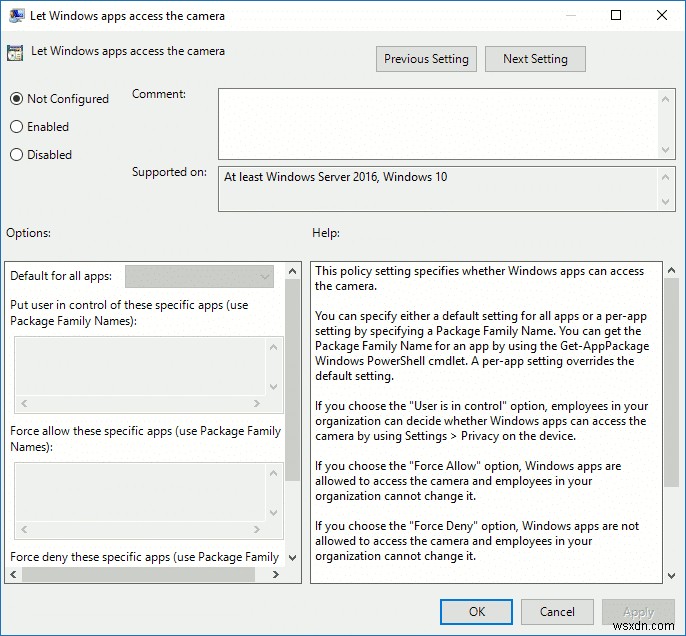Click the user-in-control apps text box
Image resolution: width=686 pixels, height=636 pixels.
click(140, 367)
